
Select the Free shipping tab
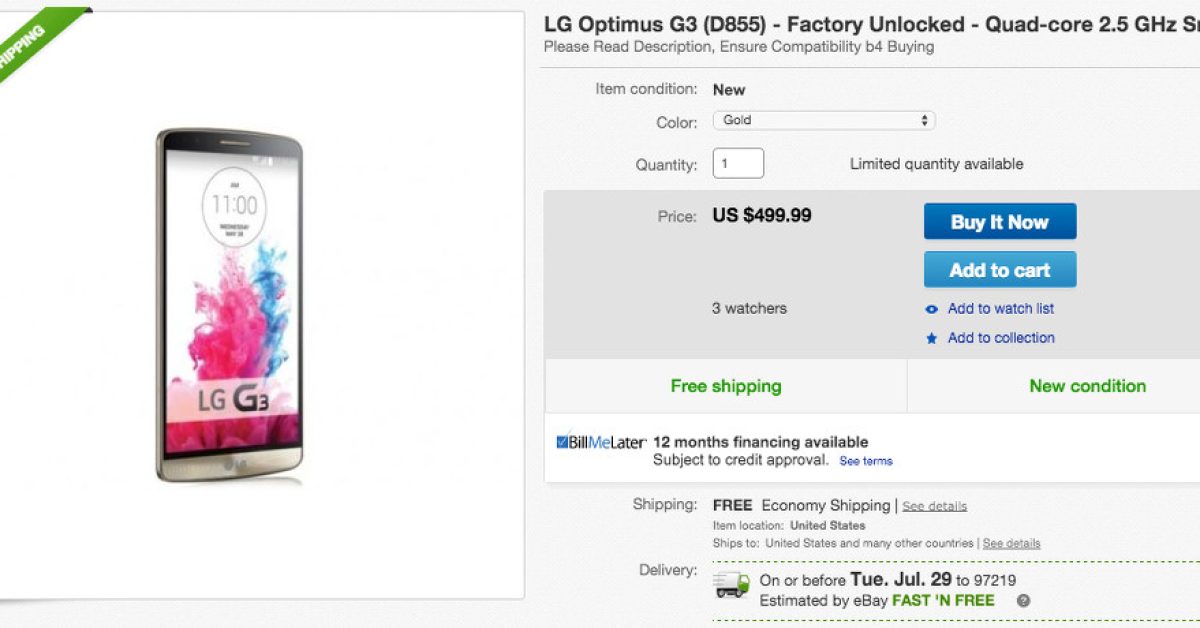point(726,386)
